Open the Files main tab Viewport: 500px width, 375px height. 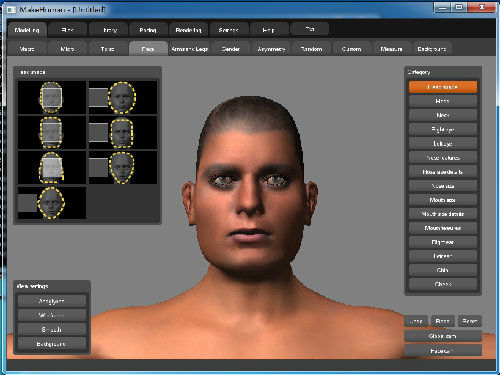pos(68,30)
